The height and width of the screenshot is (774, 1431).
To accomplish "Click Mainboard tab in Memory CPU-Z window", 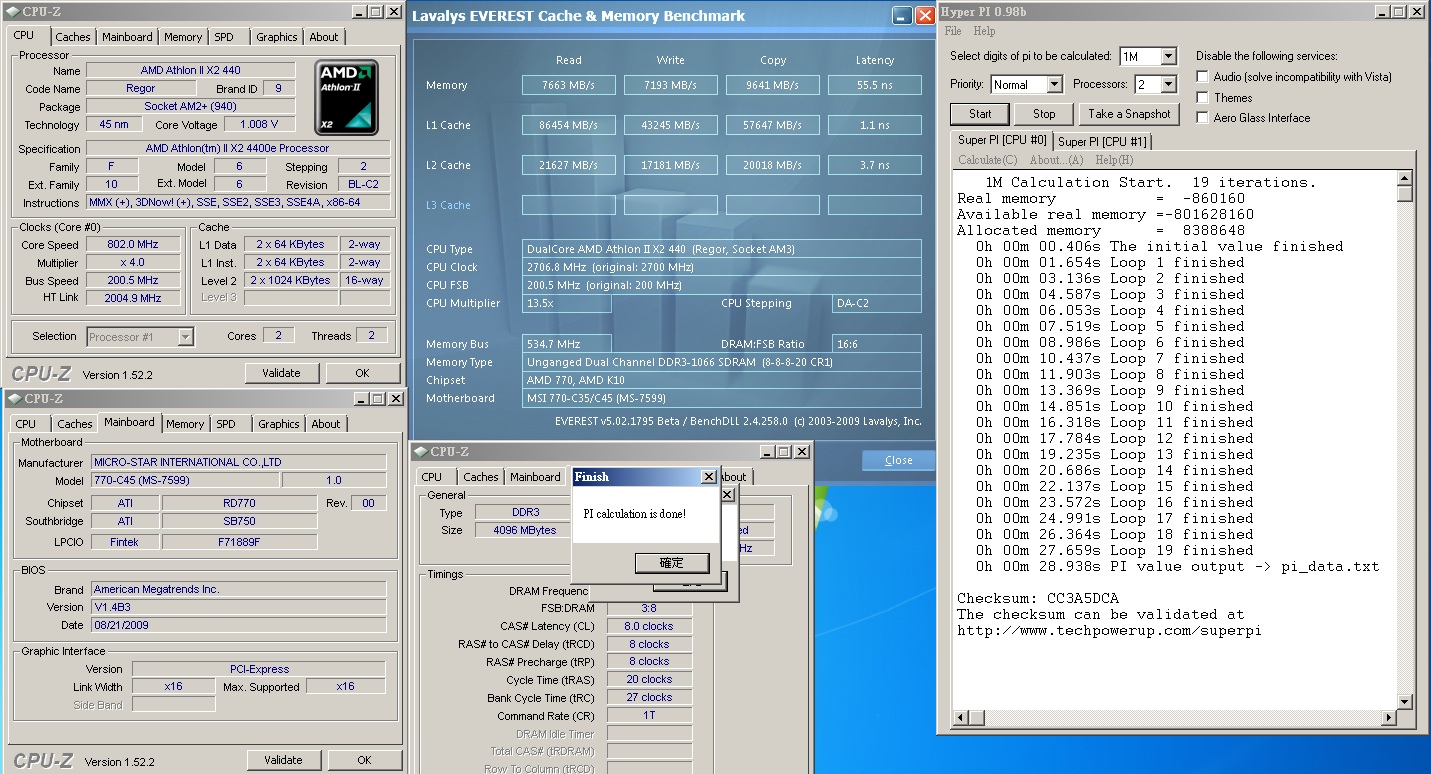I will point(535,477).
